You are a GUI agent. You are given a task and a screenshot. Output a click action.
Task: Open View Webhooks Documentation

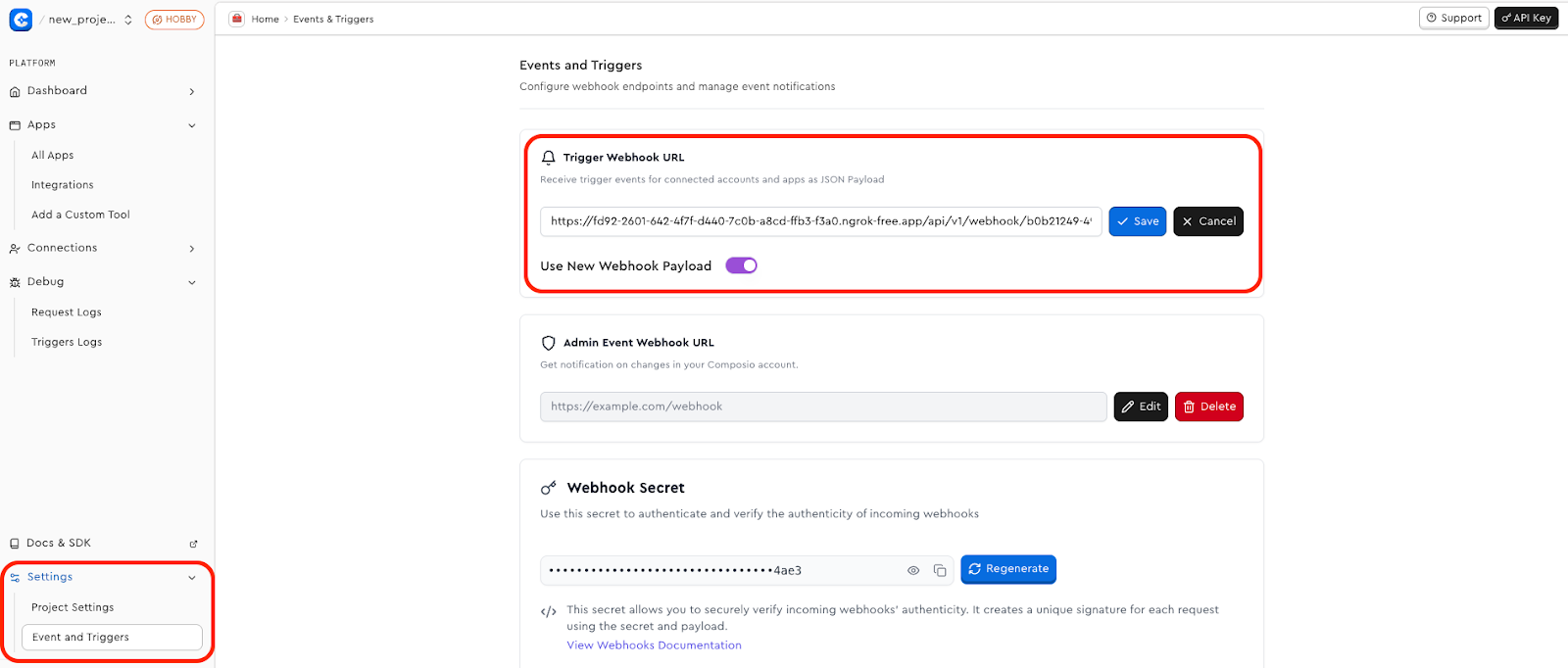pyautogui.click(x=653, y=644)
